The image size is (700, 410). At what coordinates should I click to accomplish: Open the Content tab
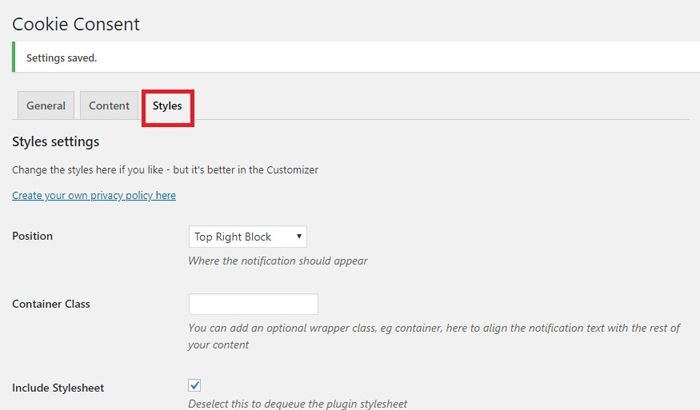[109, 105]
